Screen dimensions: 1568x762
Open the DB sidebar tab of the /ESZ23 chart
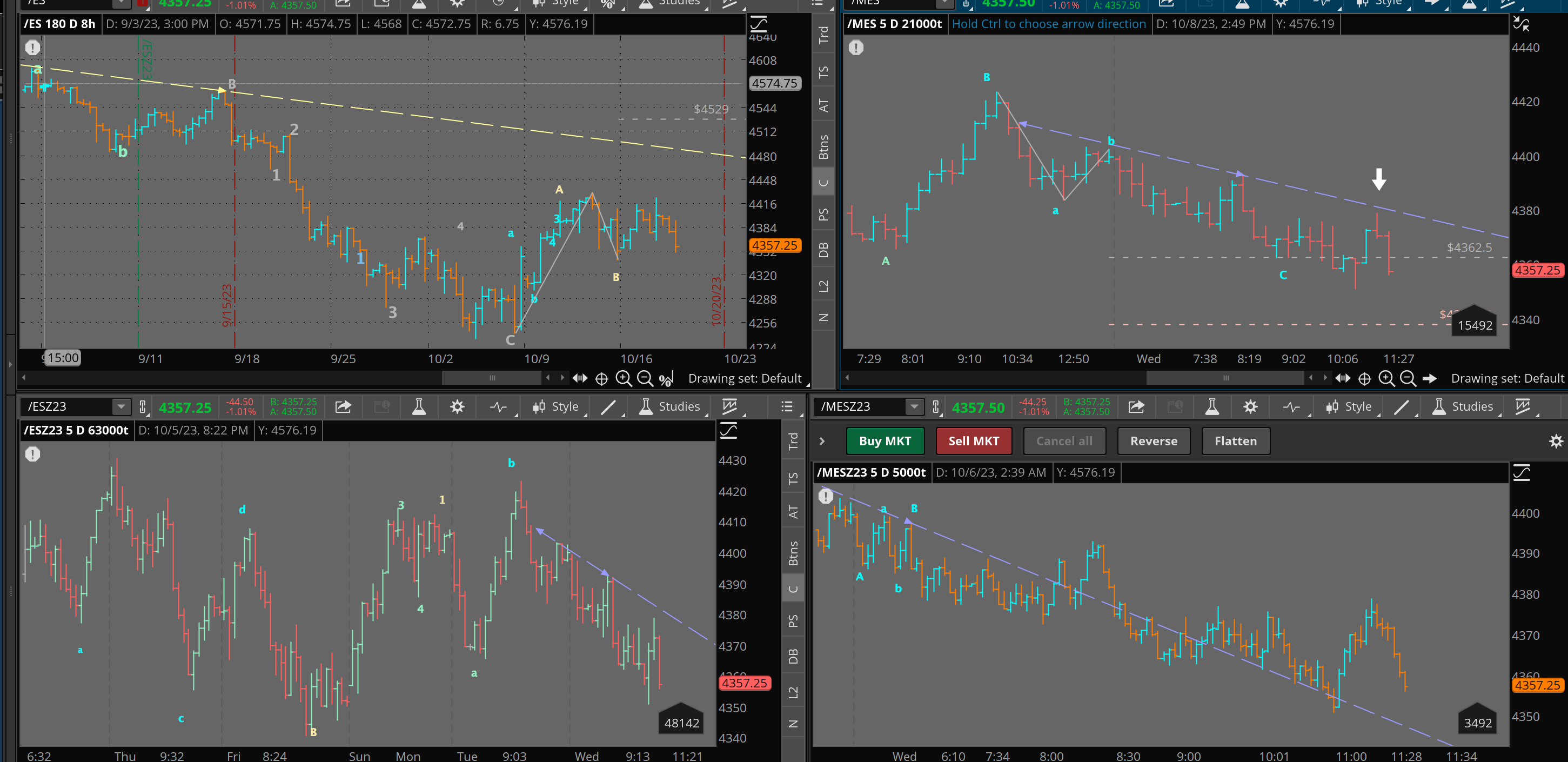pyautogui.click(x=793, y=656)
